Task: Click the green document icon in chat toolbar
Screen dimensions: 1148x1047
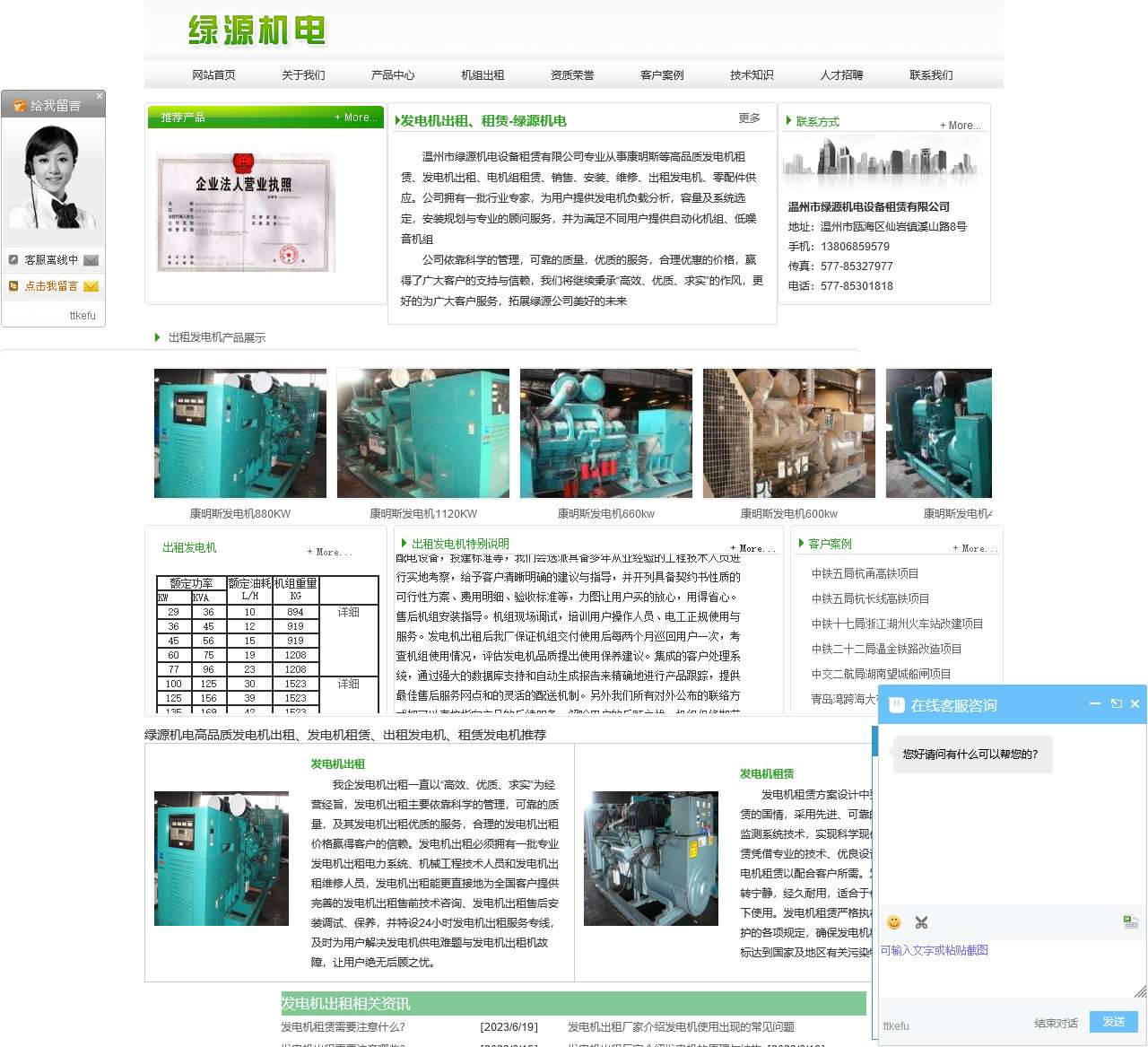Action: tap(1130, 921)
